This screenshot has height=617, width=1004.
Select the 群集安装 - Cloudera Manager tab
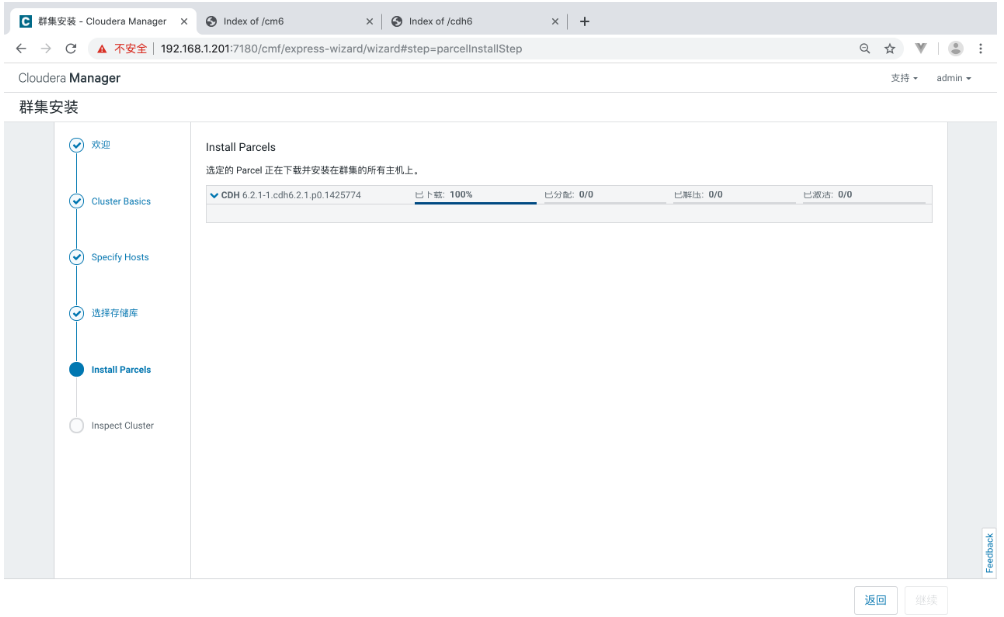coord(102,21)
